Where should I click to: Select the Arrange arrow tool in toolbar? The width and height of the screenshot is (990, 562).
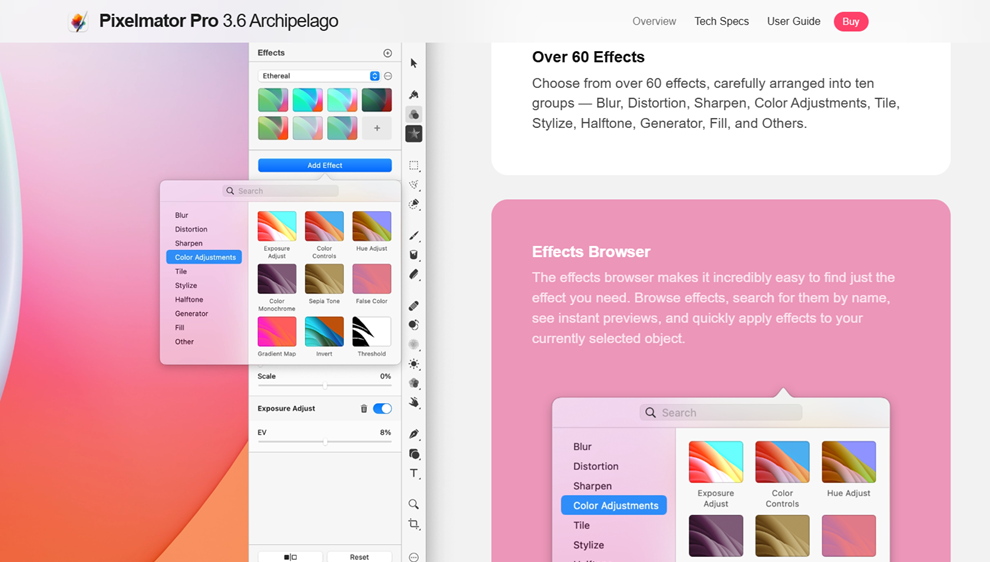click(414, 63)
